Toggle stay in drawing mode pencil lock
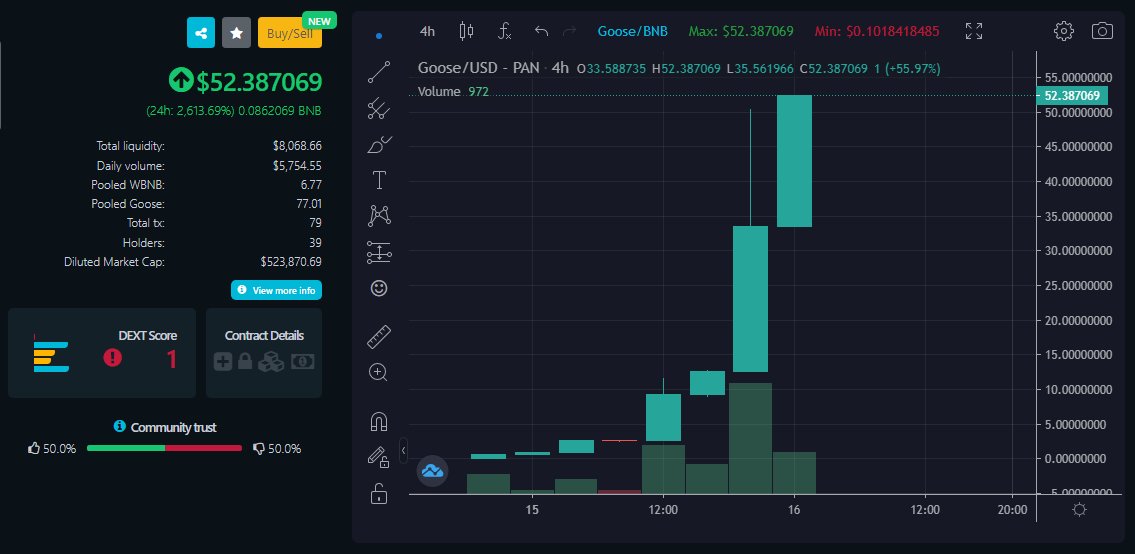1135x554 pixels. [x=379, y=457]
